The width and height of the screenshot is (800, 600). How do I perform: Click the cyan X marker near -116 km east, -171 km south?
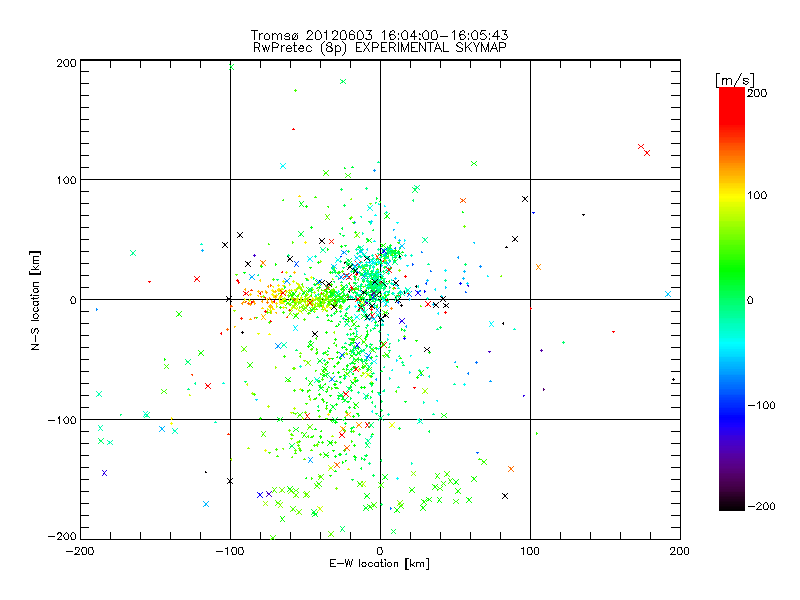206,504
